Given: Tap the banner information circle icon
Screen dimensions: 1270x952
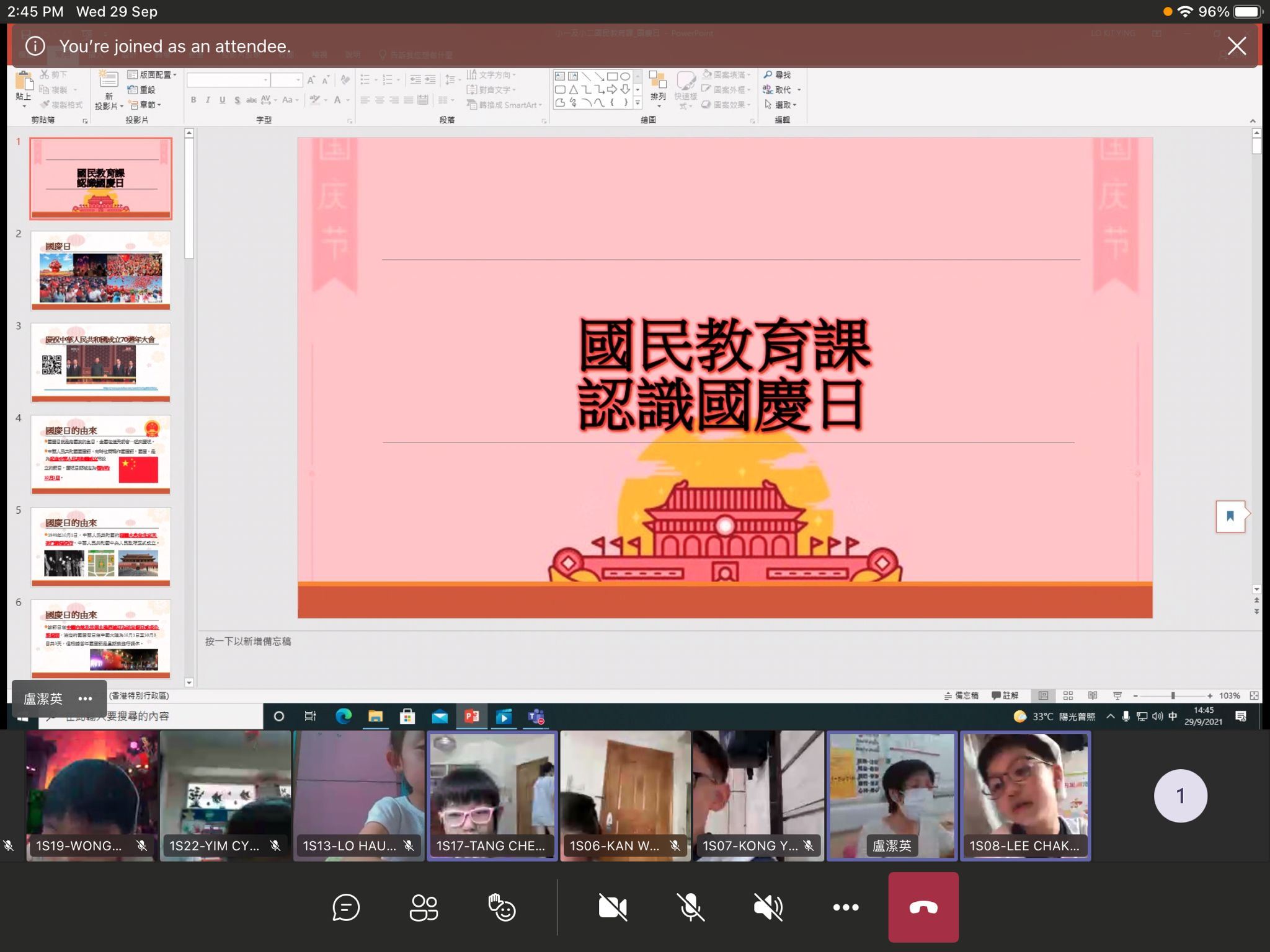Looking at the screenshot, I should [x=35, y=46].
